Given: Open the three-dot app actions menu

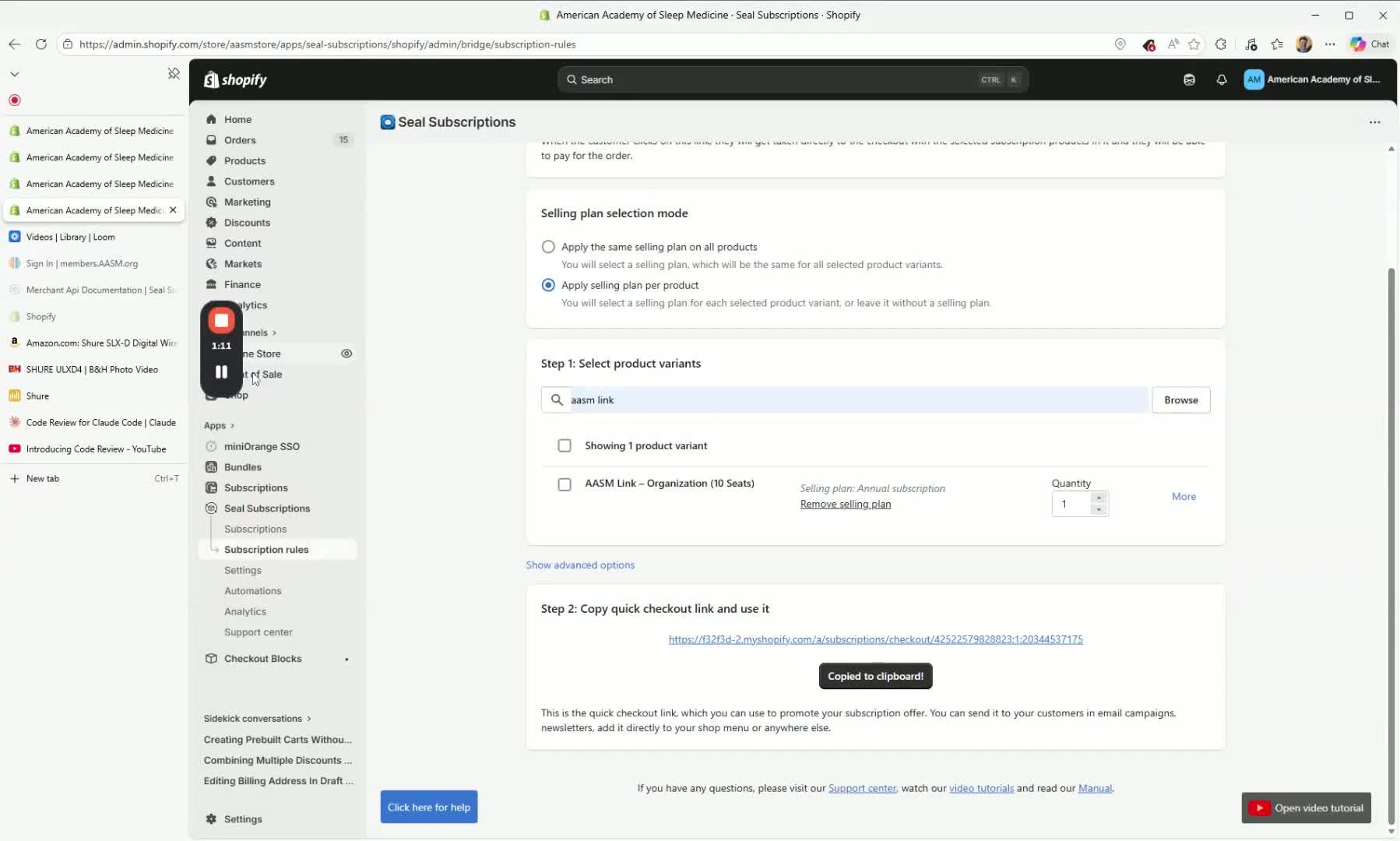Looking at the screenshot, I should 1375,122.
